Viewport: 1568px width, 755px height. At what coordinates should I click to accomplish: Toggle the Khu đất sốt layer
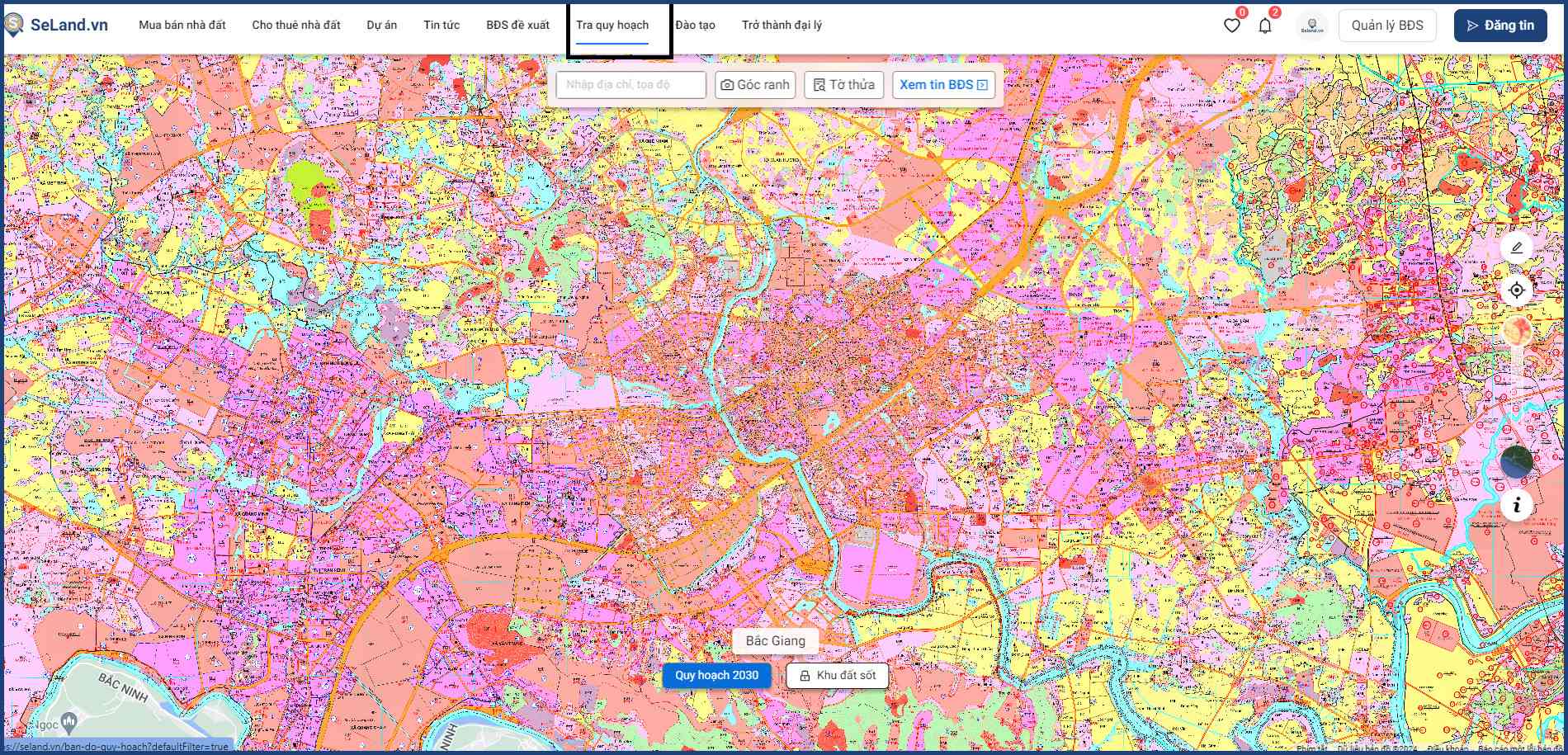click(837, 676)
